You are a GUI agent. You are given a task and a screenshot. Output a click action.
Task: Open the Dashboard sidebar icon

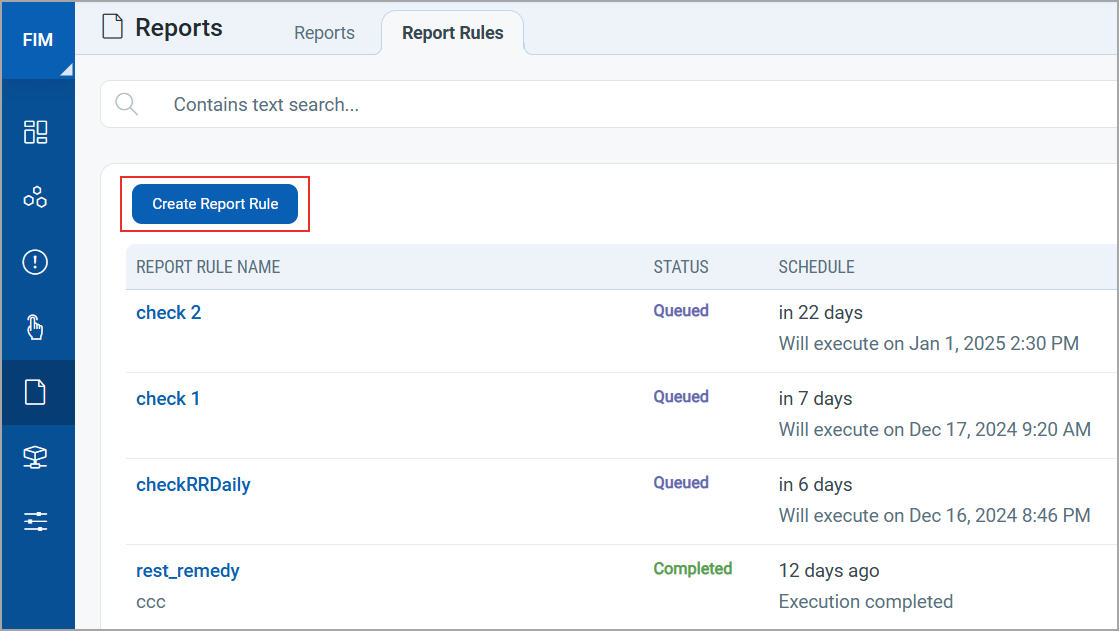coord(35,132)
